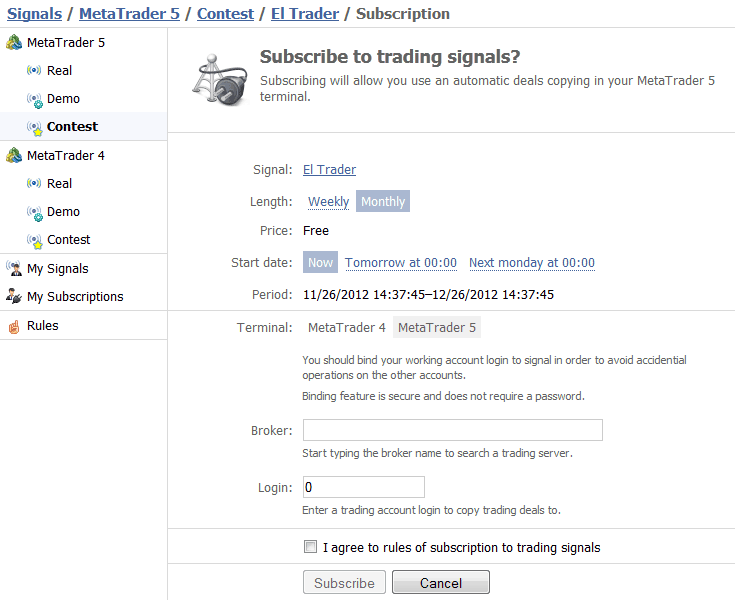Screen dimensions: 735x600
Task: Focus the Broker search field
Action: pyautogui.click(x=452, y=430)
